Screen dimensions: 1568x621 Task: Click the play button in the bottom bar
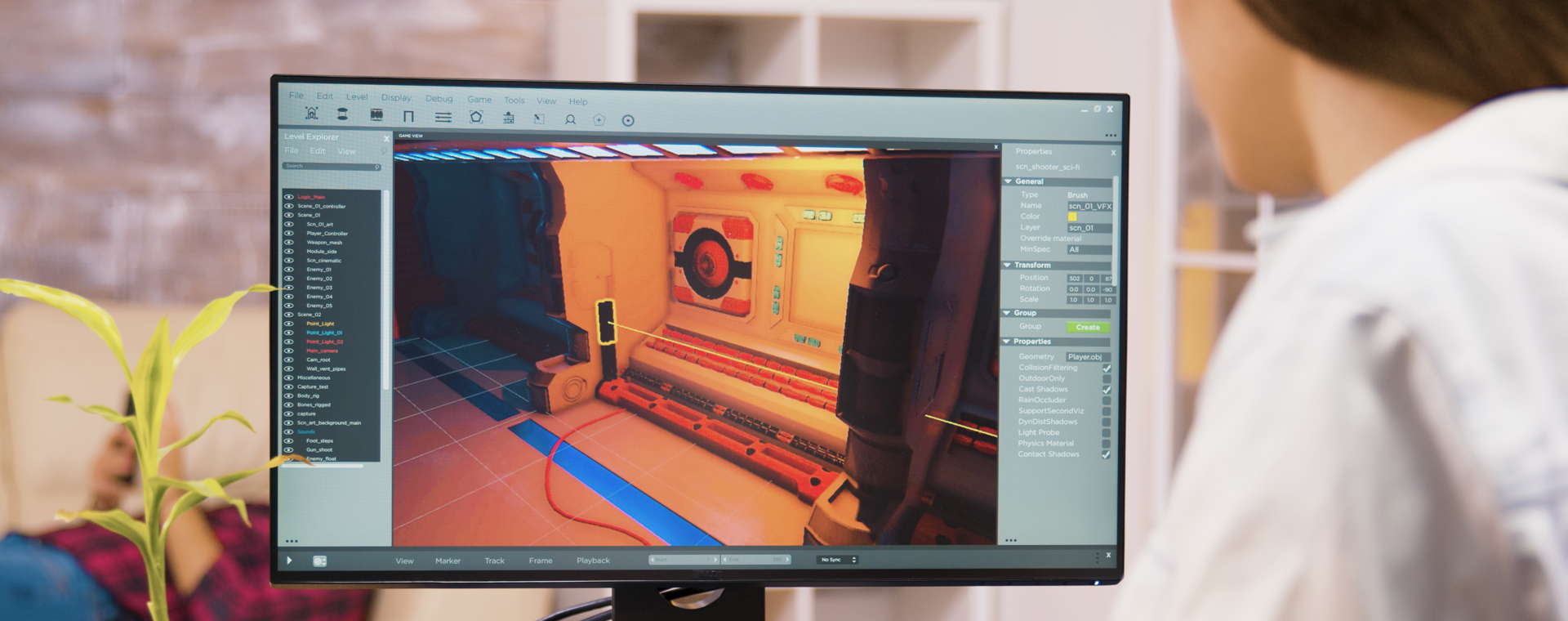point(289,561)
